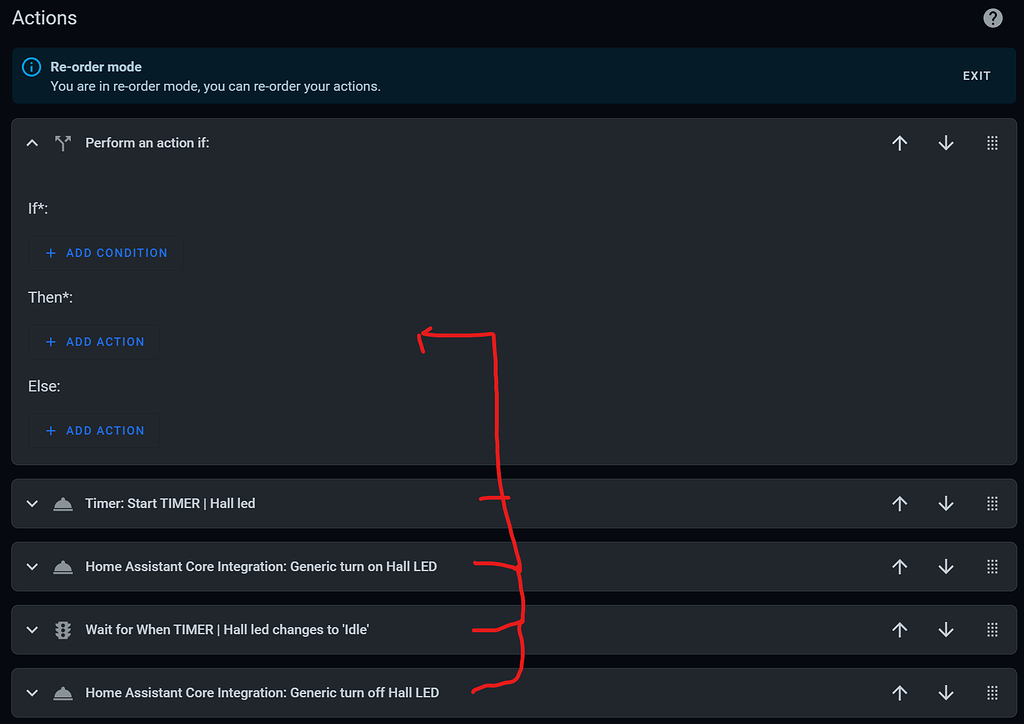Collapse the Perform an action if card
This screenshot has width=1024, height=724.
coord(31,143)
